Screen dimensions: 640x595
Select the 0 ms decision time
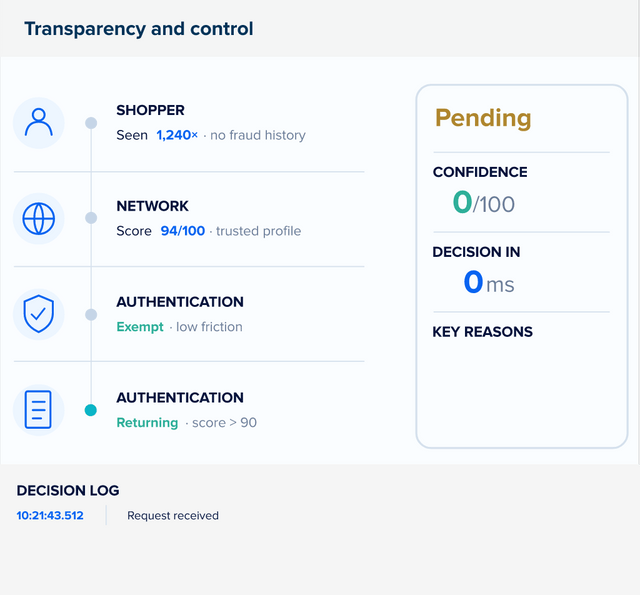point(489,282)
